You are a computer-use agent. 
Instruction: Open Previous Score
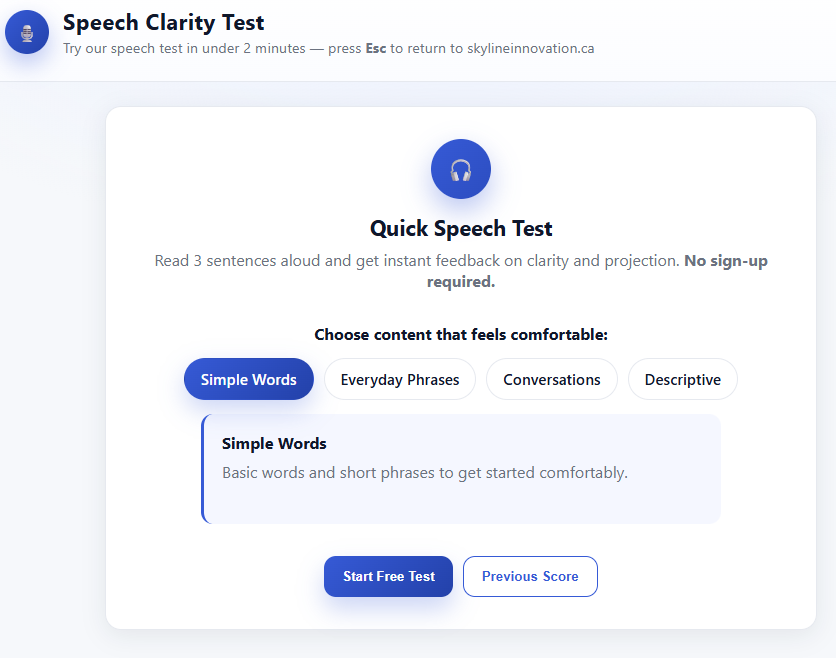pyautogui.click(x=530, y=577)
